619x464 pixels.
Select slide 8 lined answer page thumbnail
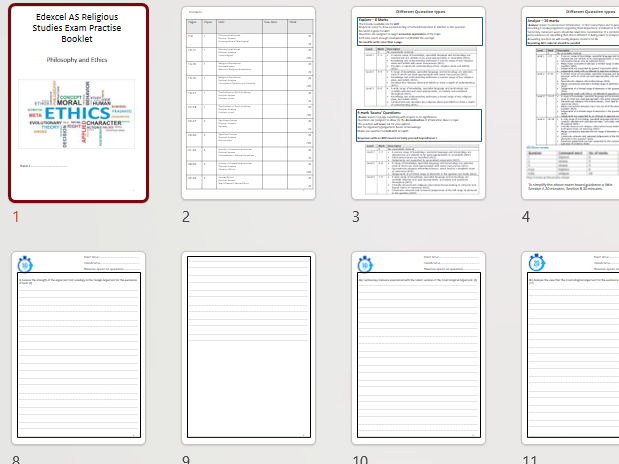click(79, 348)
